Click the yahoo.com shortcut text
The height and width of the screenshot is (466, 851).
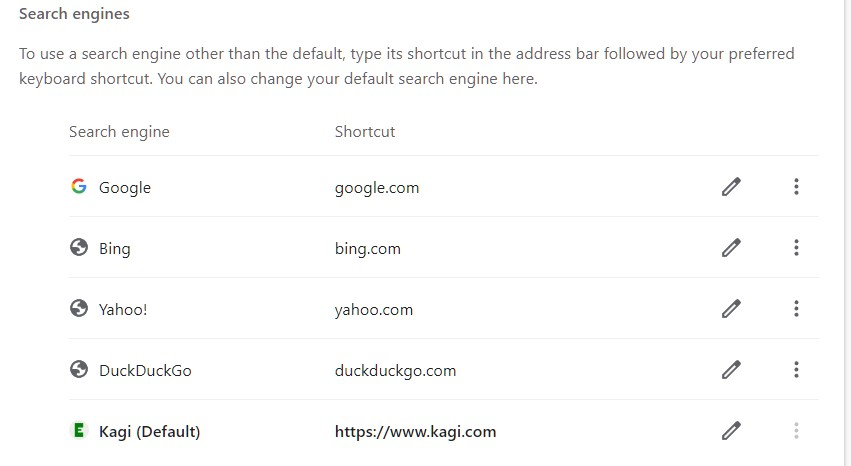tap(374, 310)
